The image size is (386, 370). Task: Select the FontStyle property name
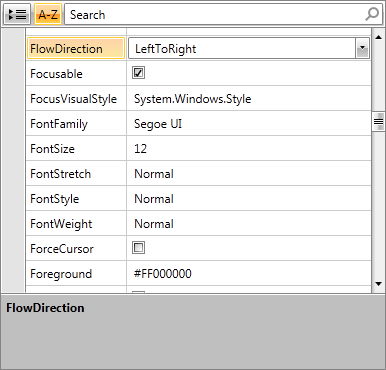(x=55, y=199)
